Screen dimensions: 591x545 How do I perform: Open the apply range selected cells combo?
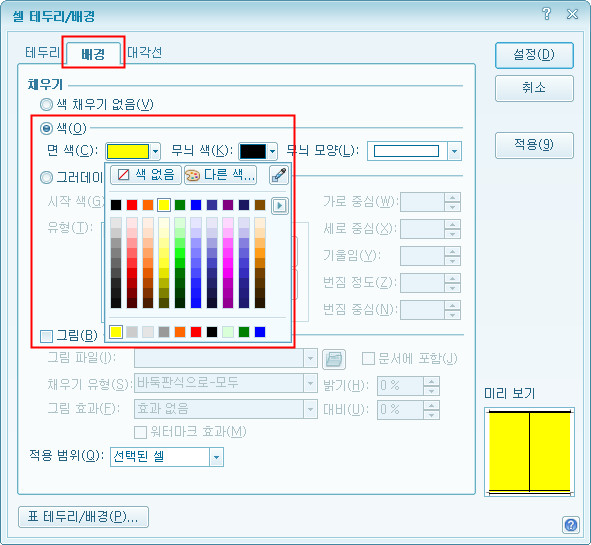(167, 457)
